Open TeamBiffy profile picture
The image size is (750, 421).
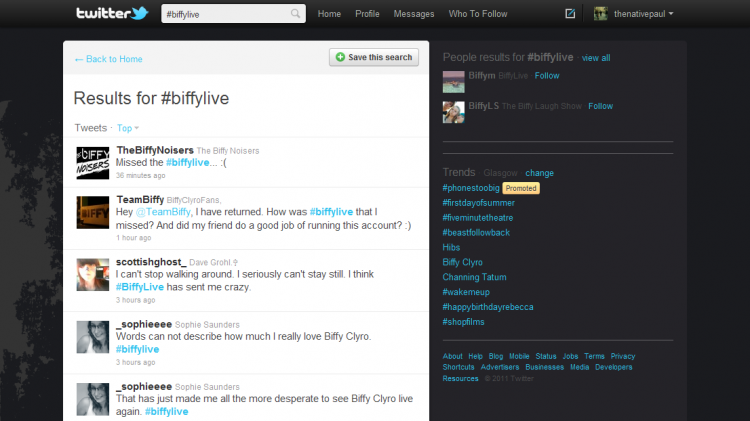point(93,212)
